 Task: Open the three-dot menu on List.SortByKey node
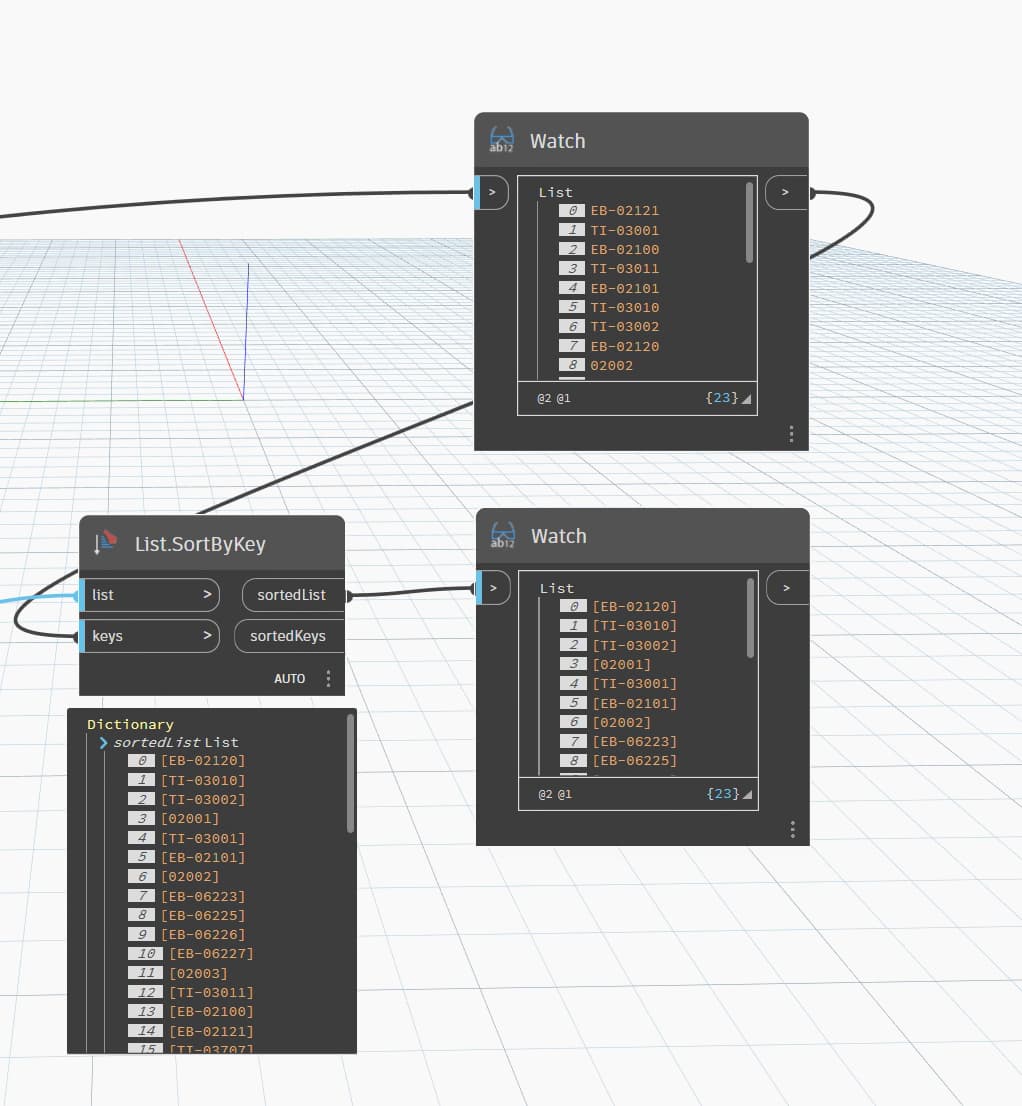tap(328, 679)
